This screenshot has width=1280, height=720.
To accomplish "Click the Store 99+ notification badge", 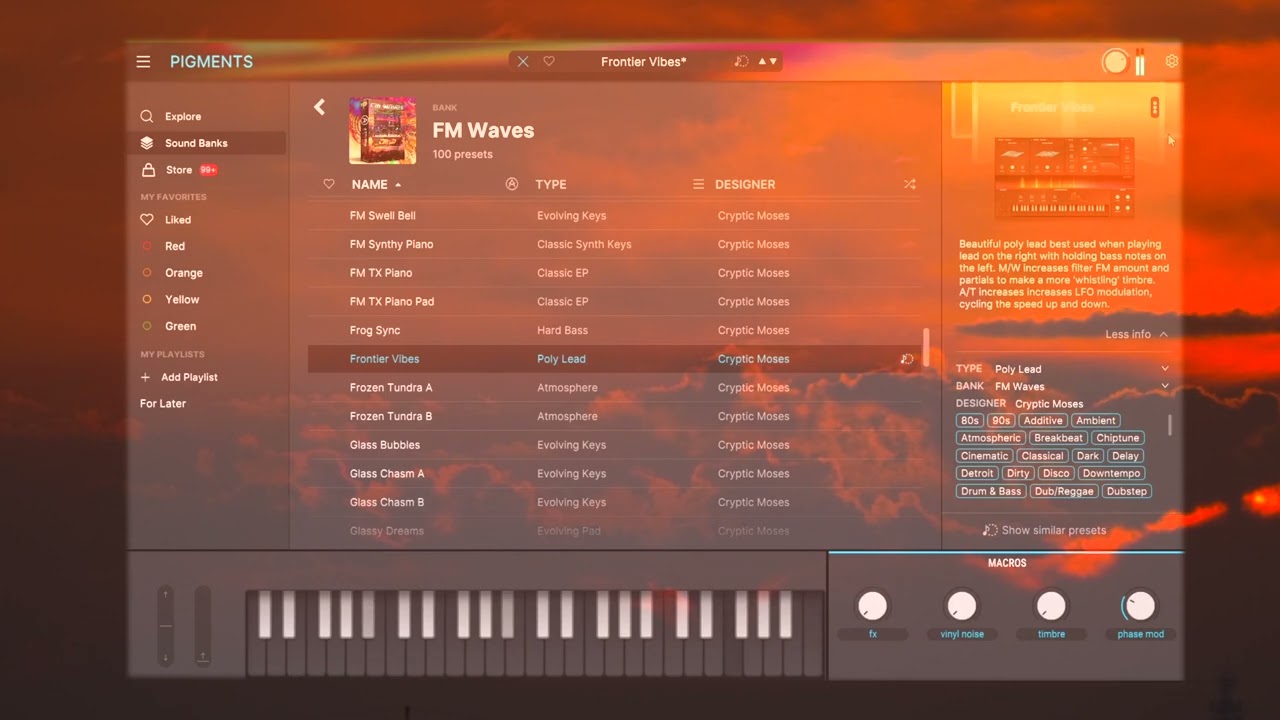I will pyautogui.click(x=208, y=170).
